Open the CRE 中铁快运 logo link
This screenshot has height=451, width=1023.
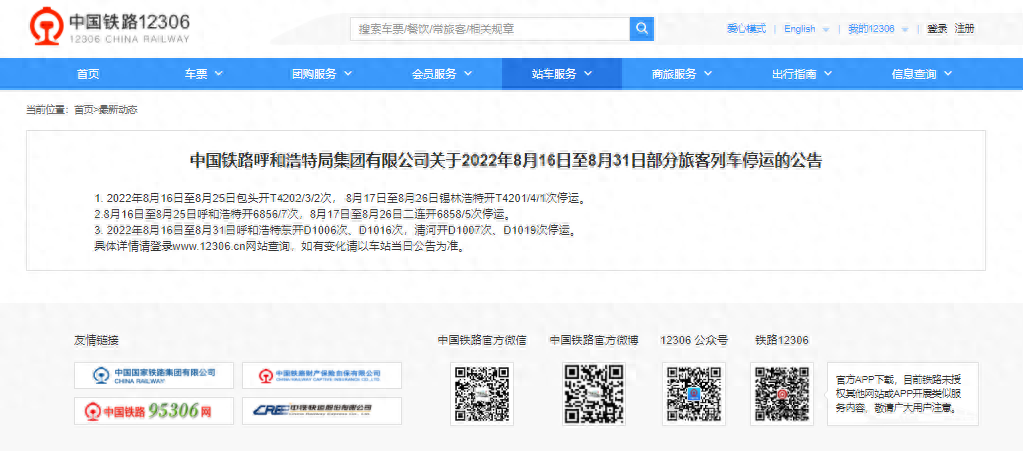coord(322,410)
